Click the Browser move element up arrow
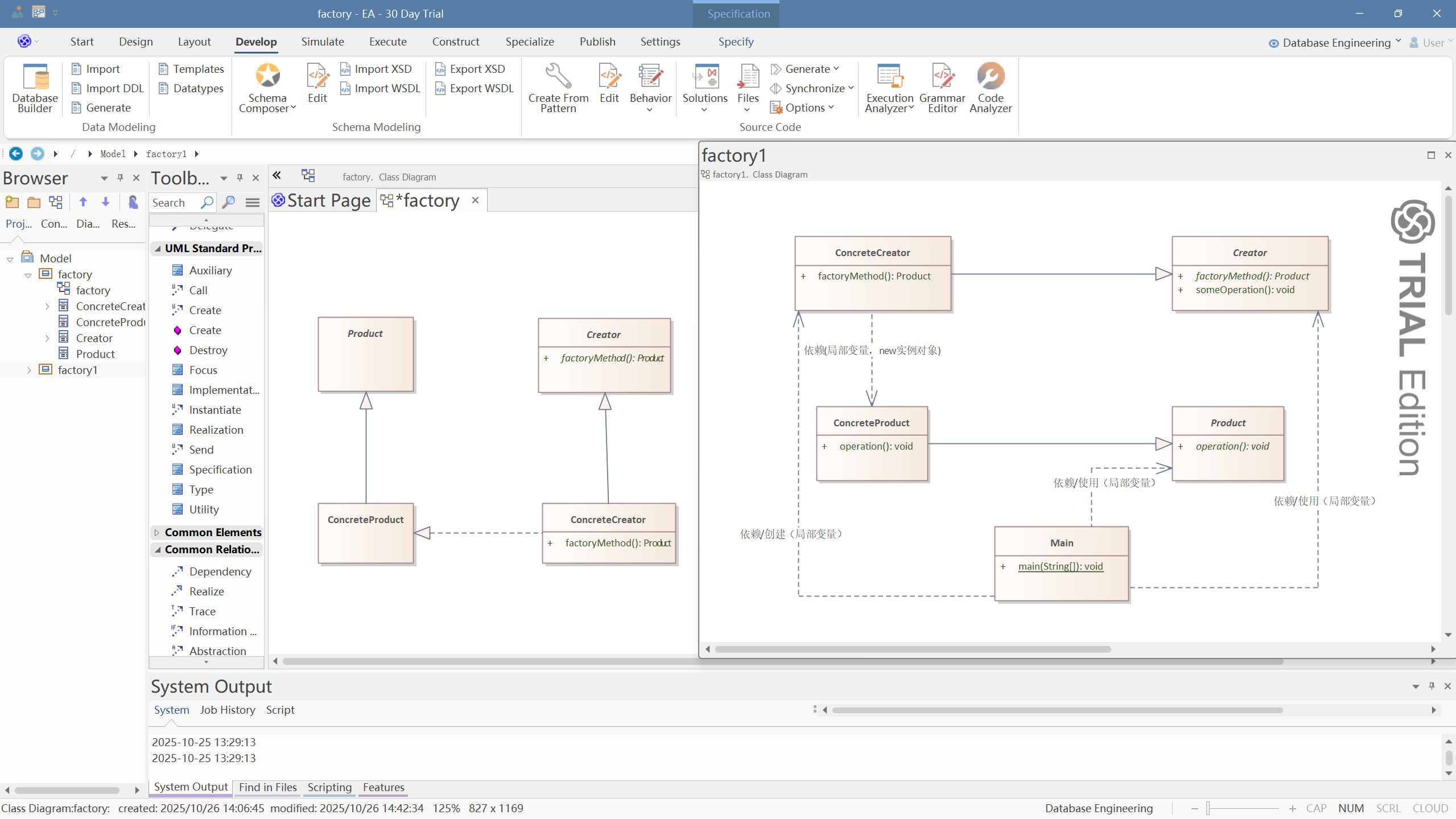Viewport: 1456px width, 819px height. pyautogui.click(x=83, y=202)
